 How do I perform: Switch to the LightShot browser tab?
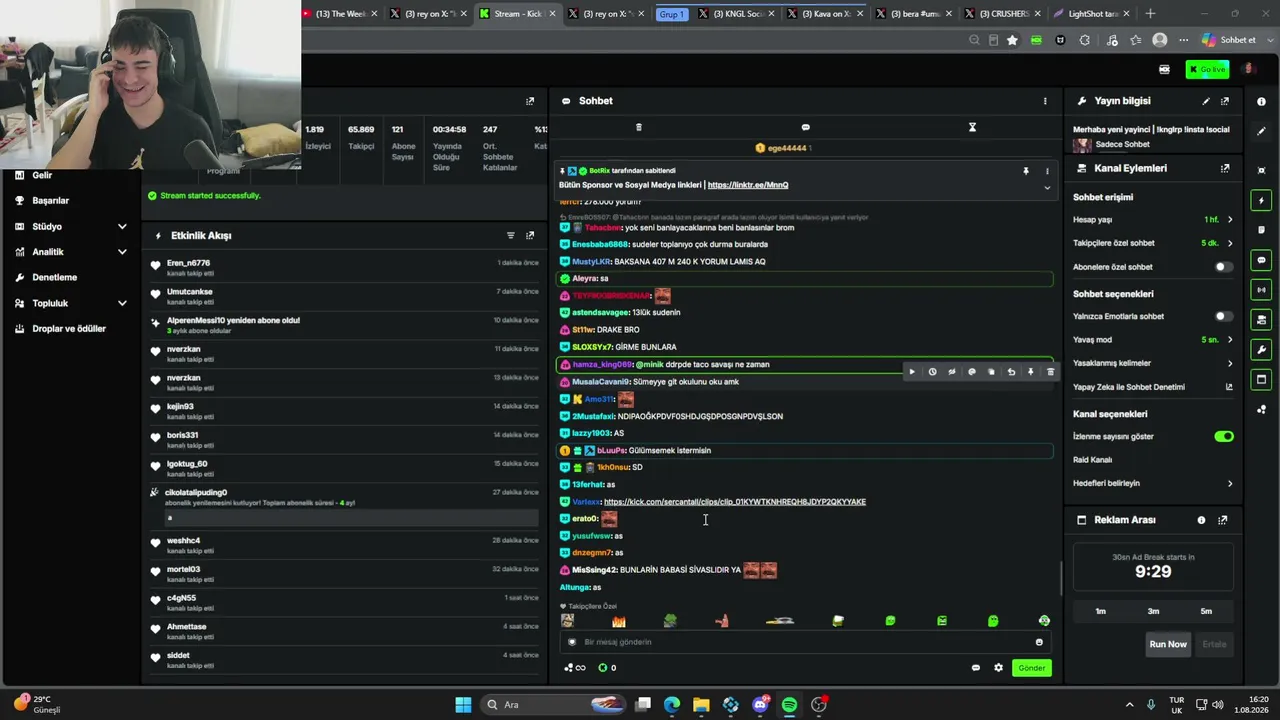[1092, 14]
